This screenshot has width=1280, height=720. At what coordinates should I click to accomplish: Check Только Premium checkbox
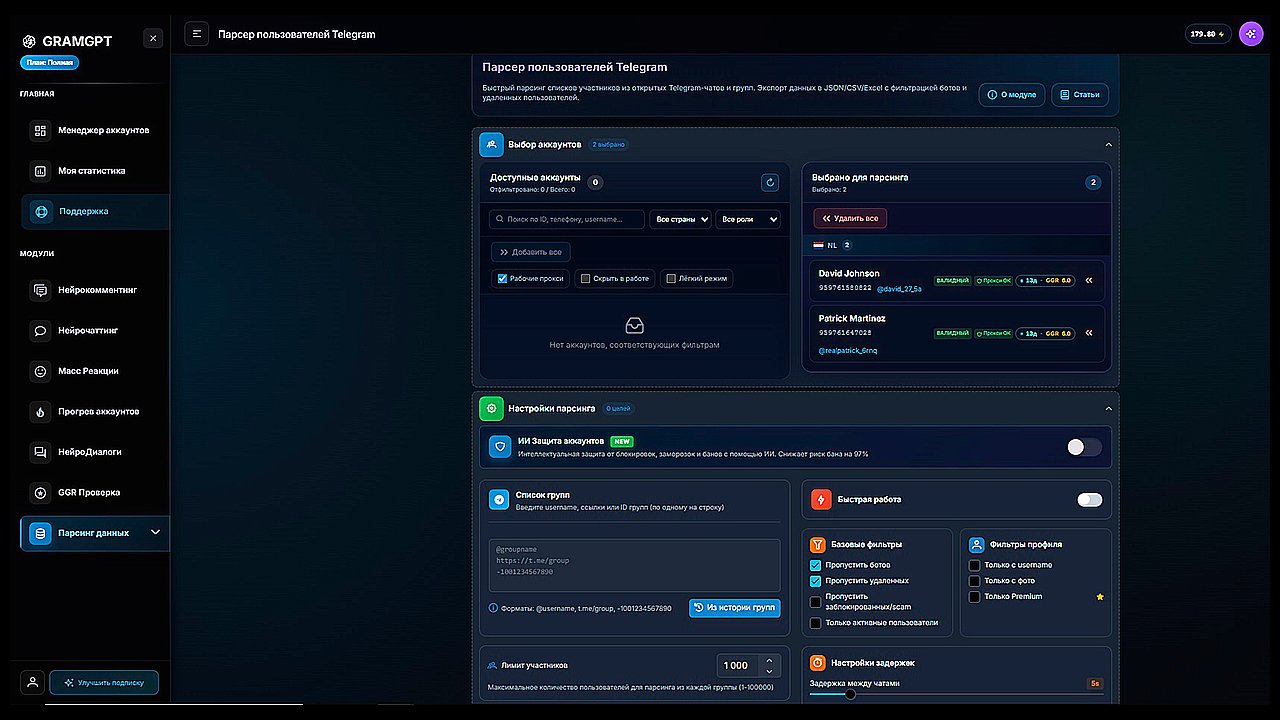pos(975,597)
